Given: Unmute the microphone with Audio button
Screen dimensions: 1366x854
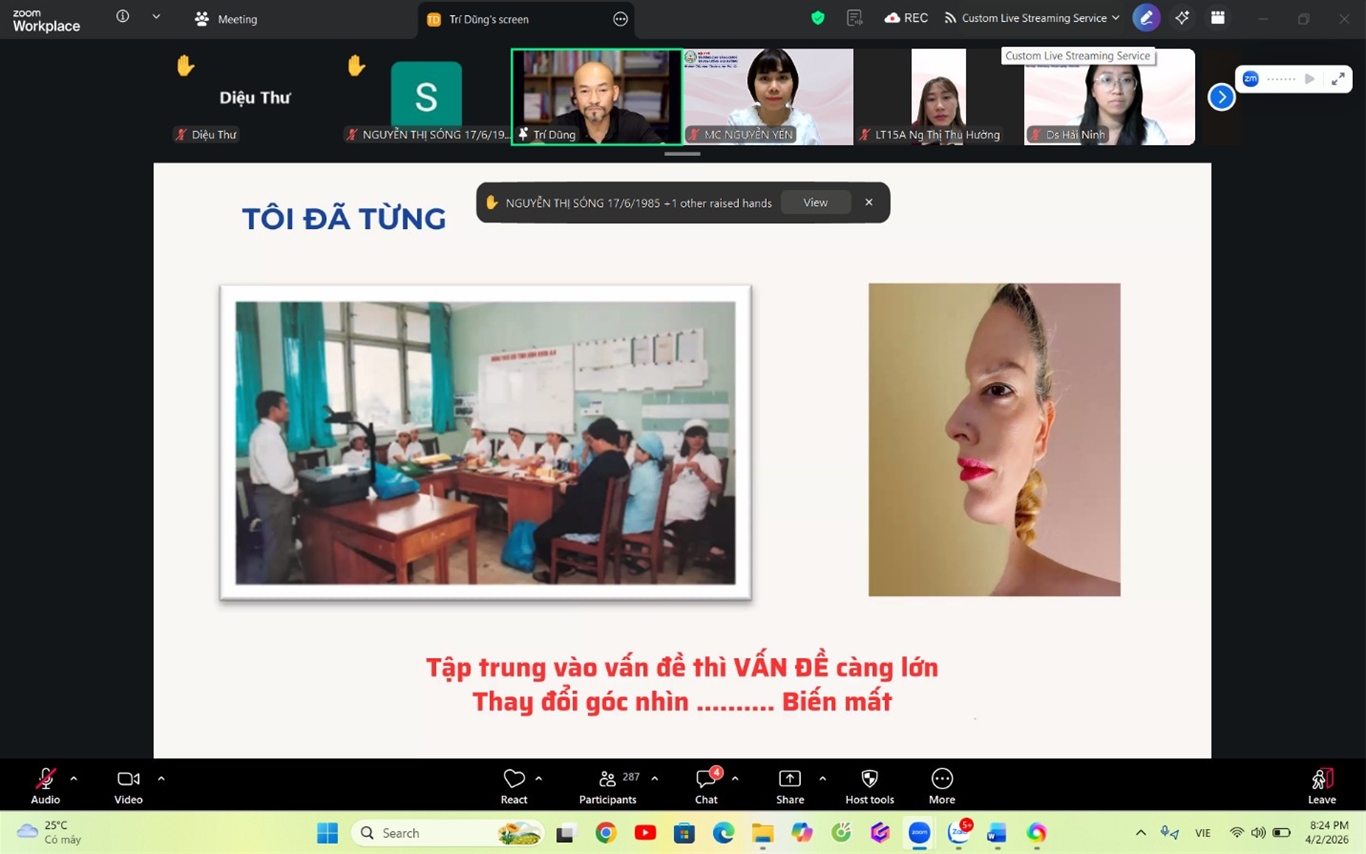Looking at the screenshot, I should (45, 780).
